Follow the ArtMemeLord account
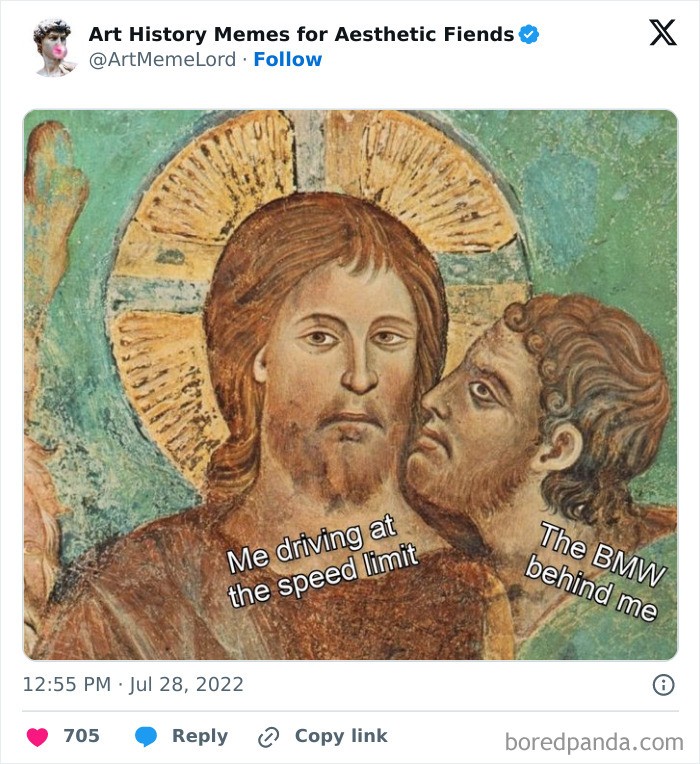Image resolution: width=700 pixels, height=764 pixels. (288, 59)
